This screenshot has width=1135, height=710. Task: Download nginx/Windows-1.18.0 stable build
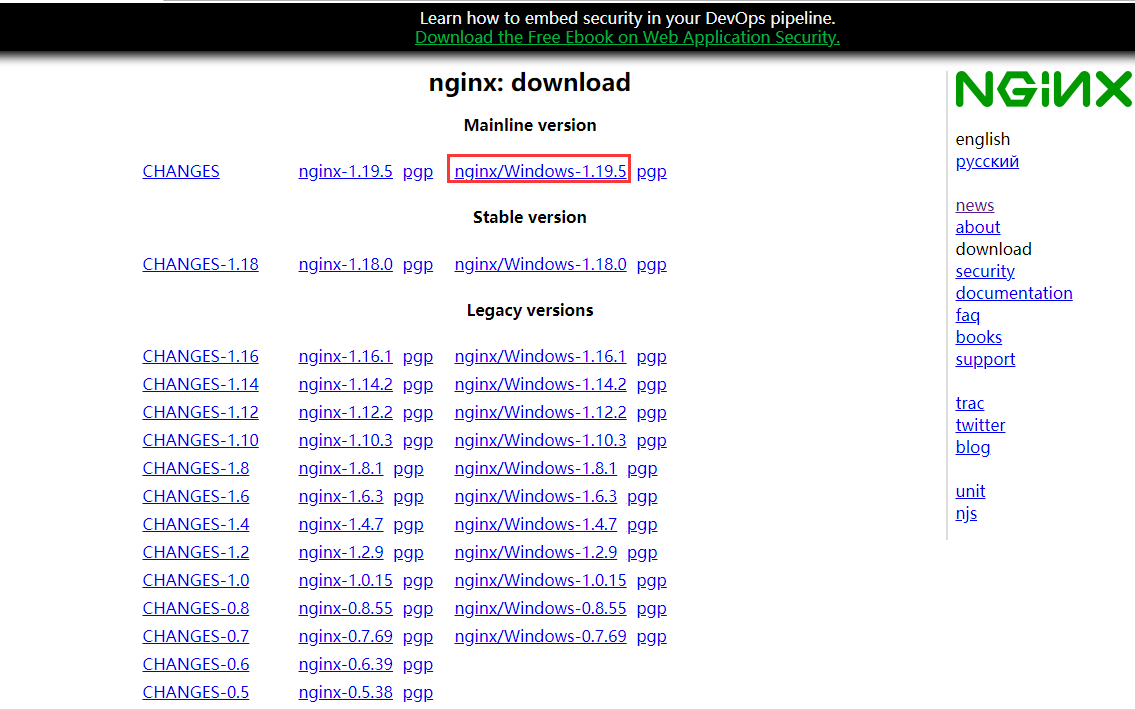pyautogui.click(x=540, y=264)
